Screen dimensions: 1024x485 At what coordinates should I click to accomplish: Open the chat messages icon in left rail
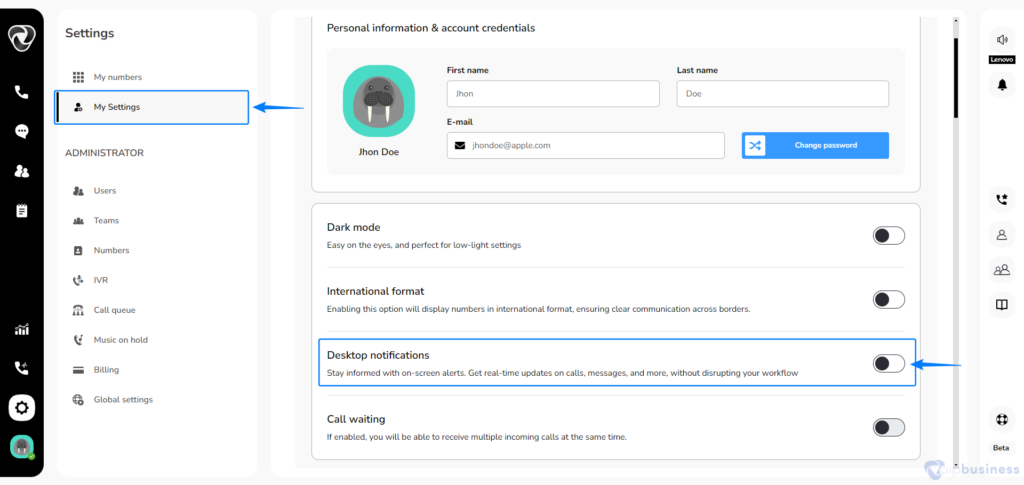22,131
